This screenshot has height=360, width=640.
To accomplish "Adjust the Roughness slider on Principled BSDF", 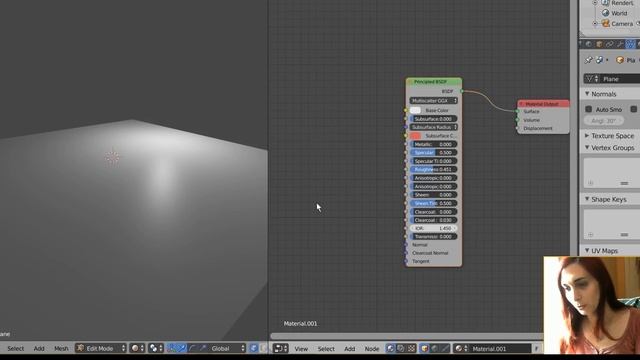I will [x=433, y=169].
